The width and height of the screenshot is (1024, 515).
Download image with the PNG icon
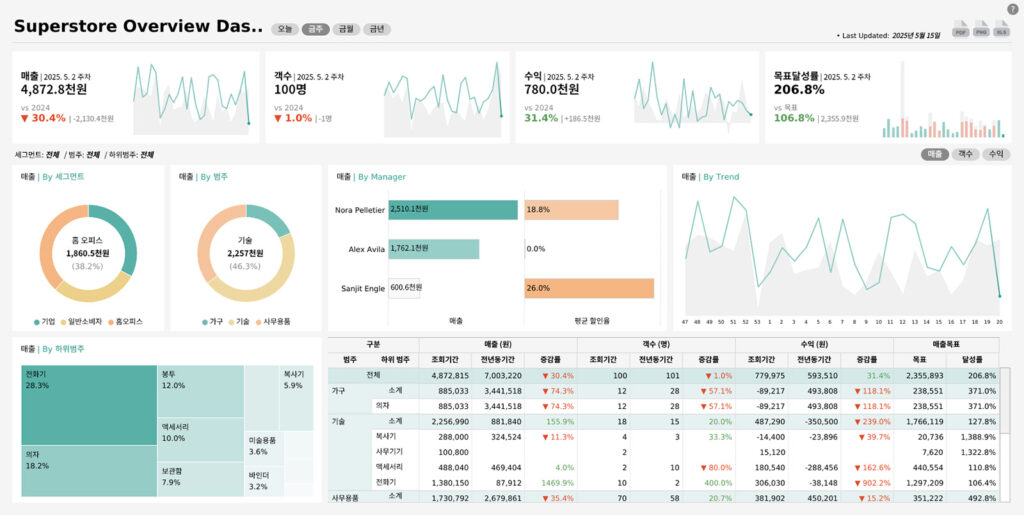pos(981,29)
